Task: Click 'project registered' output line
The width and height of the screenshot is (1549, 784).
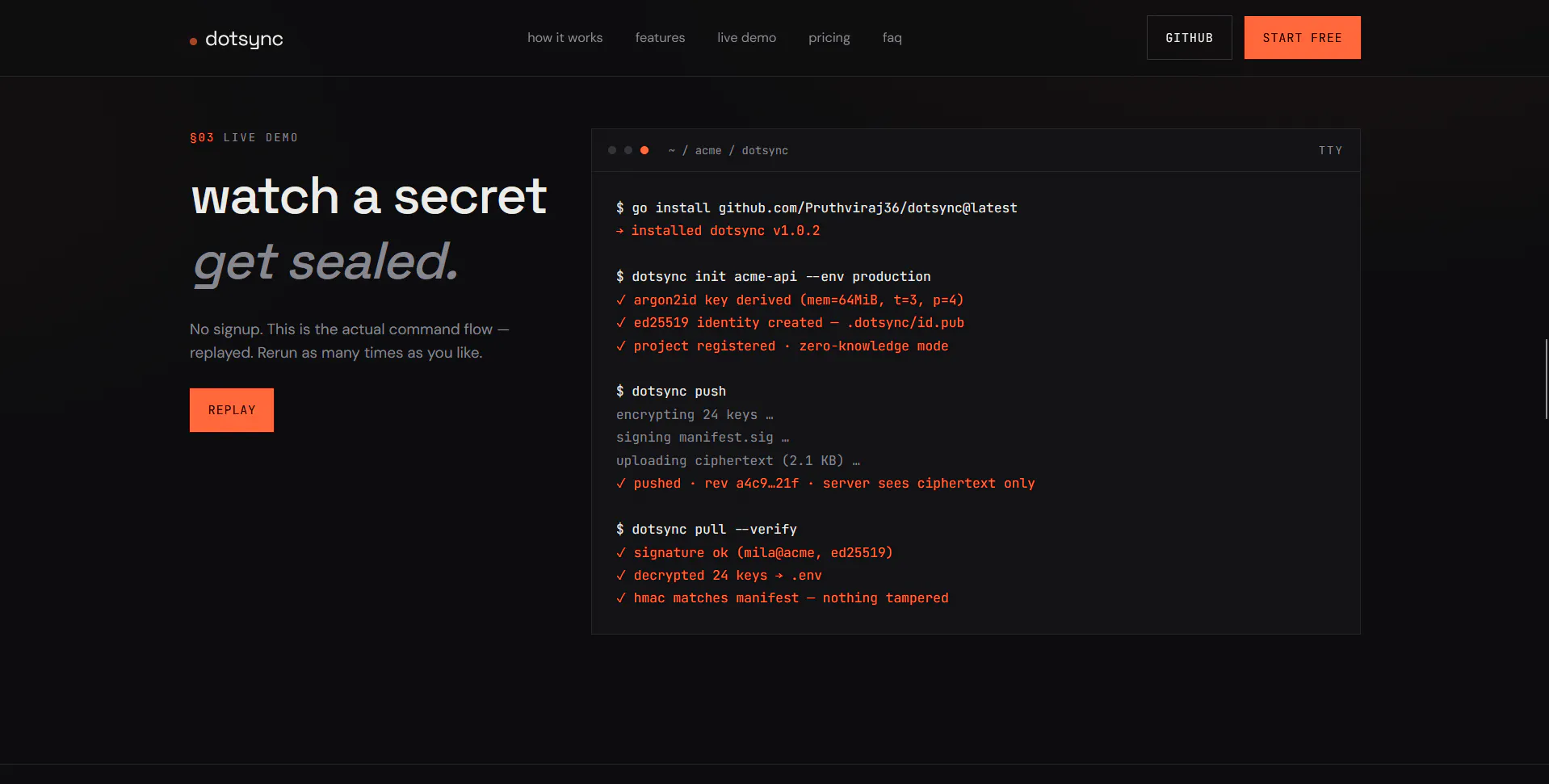Action: (x=782, y=346)
